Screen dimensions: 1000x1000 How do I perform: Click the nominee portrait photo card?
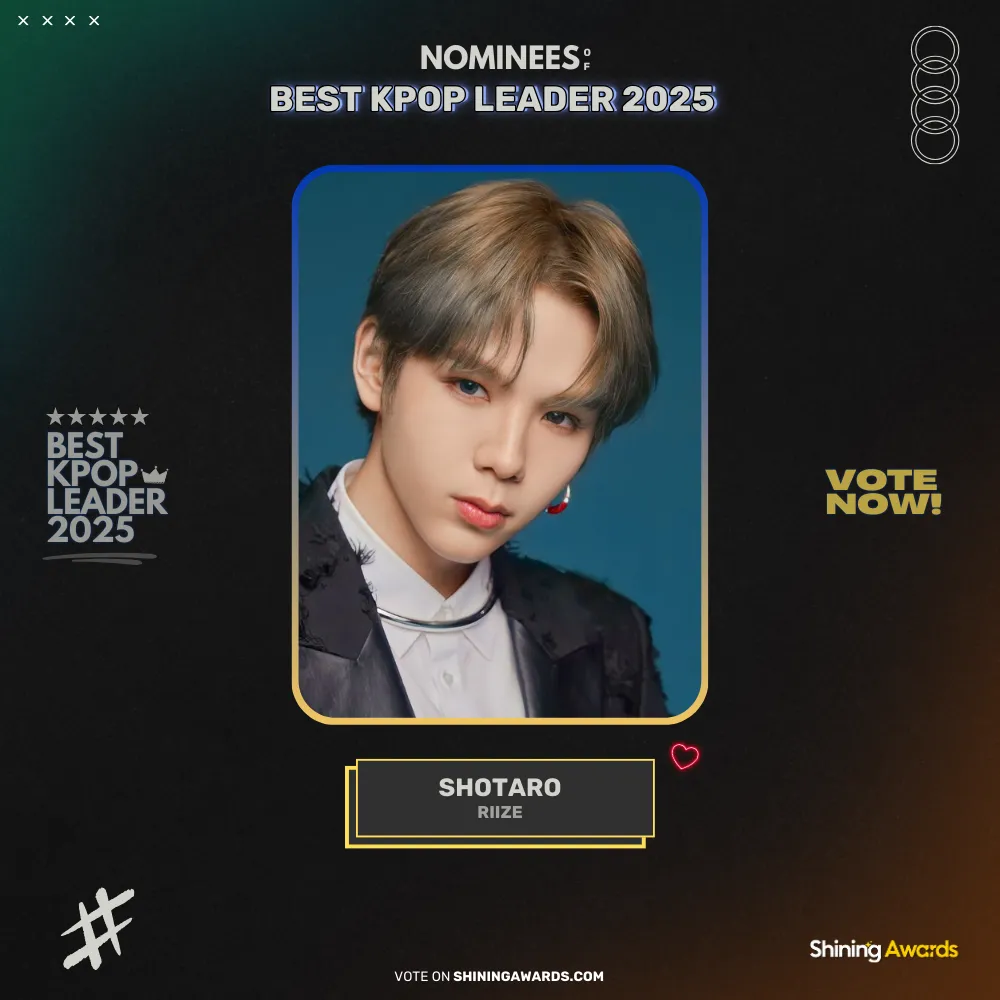point(500,445)
